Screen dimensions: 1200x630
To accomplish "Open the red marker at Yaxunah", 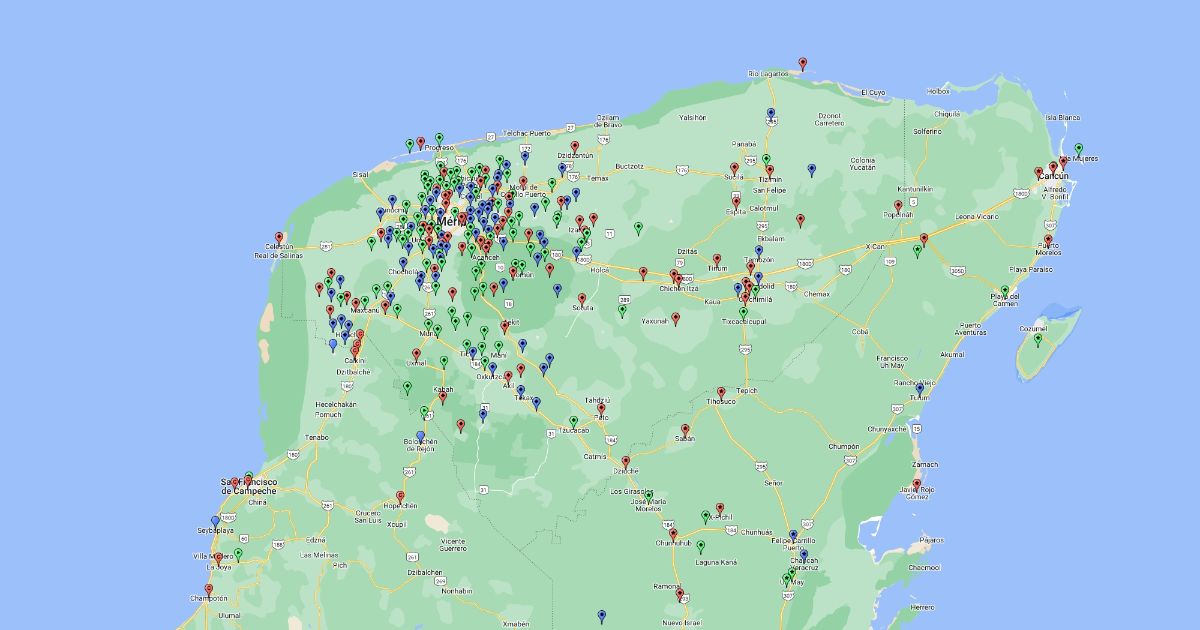I will coord(675,319).
